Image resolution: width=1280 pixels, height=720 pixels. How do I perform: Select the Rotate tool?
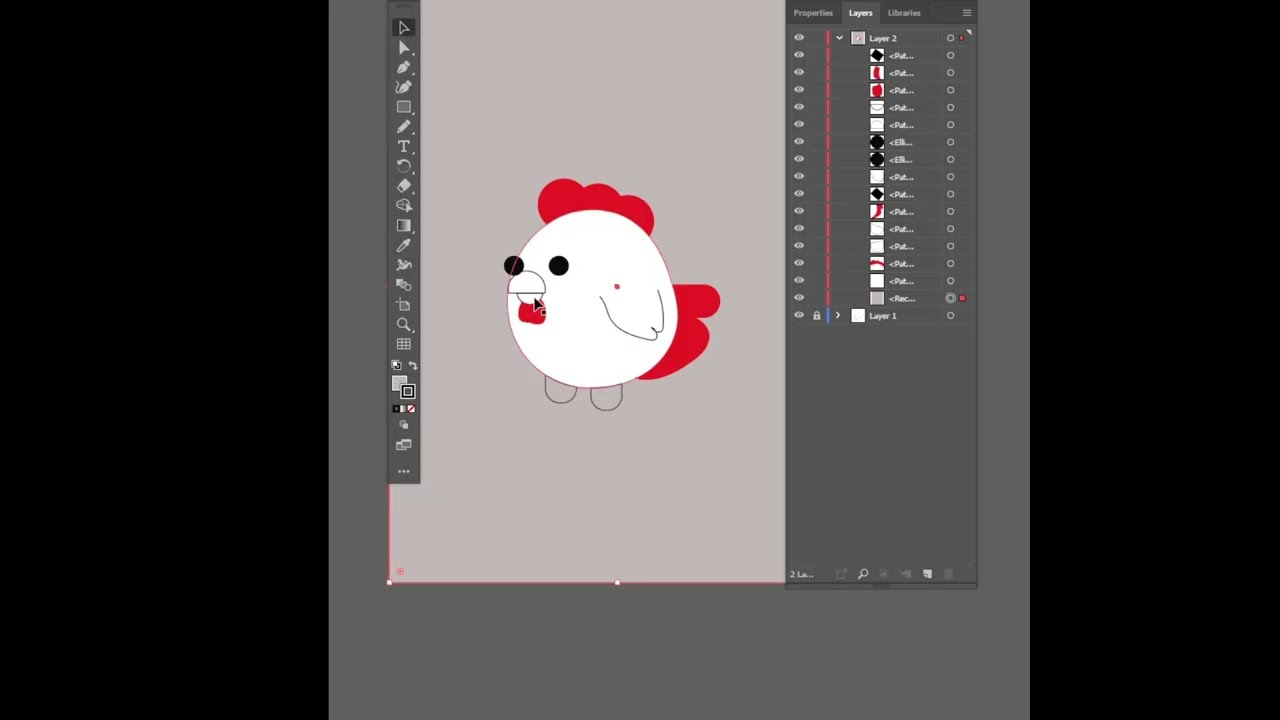pos(404,166)
